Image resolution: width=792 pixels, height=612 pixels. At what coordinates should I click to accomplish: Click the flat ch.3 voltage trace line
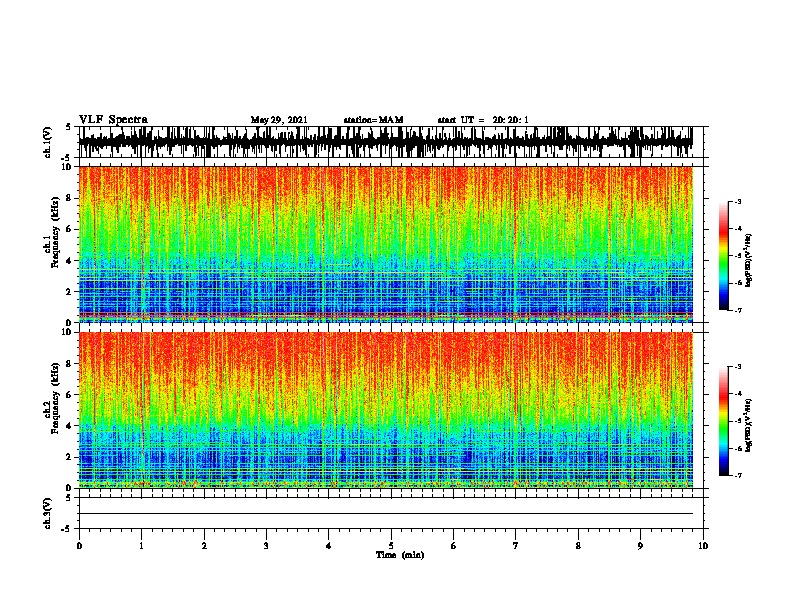pyautogui.click(x=385, y=514)
